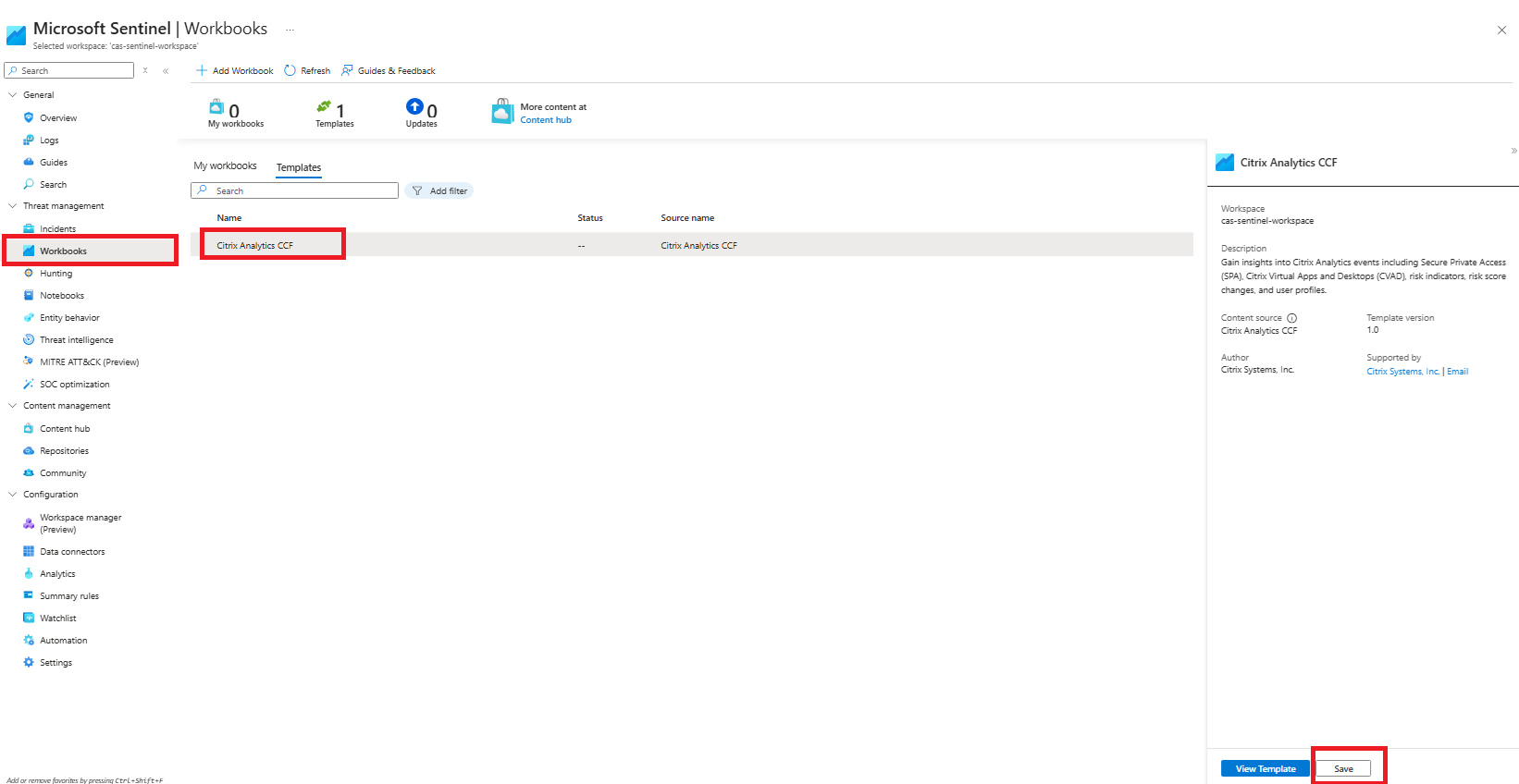1519x784 pixels.
Task: Open the Content hub link
Action: pyautogui.click(x=546, y=120)
